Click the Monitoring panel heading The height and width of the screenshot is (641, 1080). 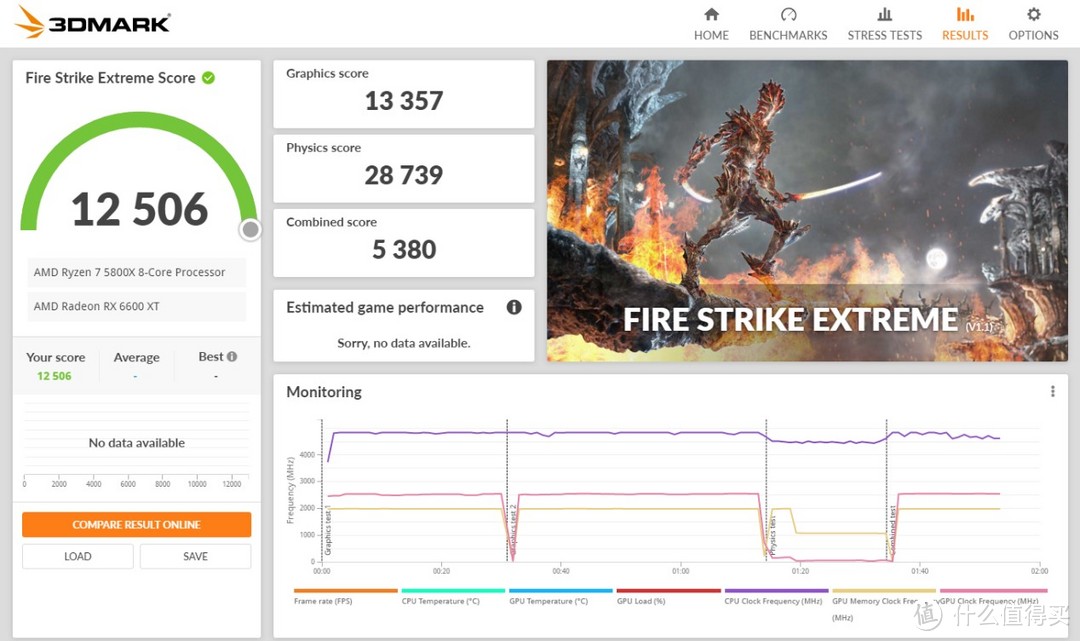point(324,392)
